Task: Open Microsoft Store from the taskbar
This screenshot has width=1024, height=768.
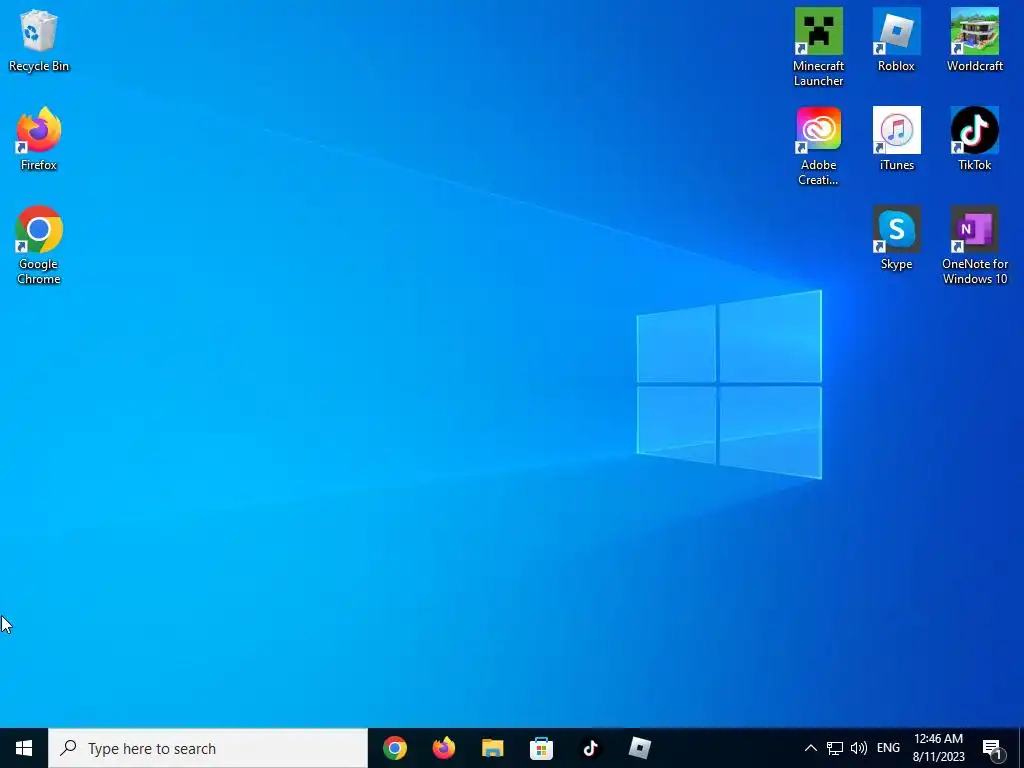Action: [x=541, y=748]
